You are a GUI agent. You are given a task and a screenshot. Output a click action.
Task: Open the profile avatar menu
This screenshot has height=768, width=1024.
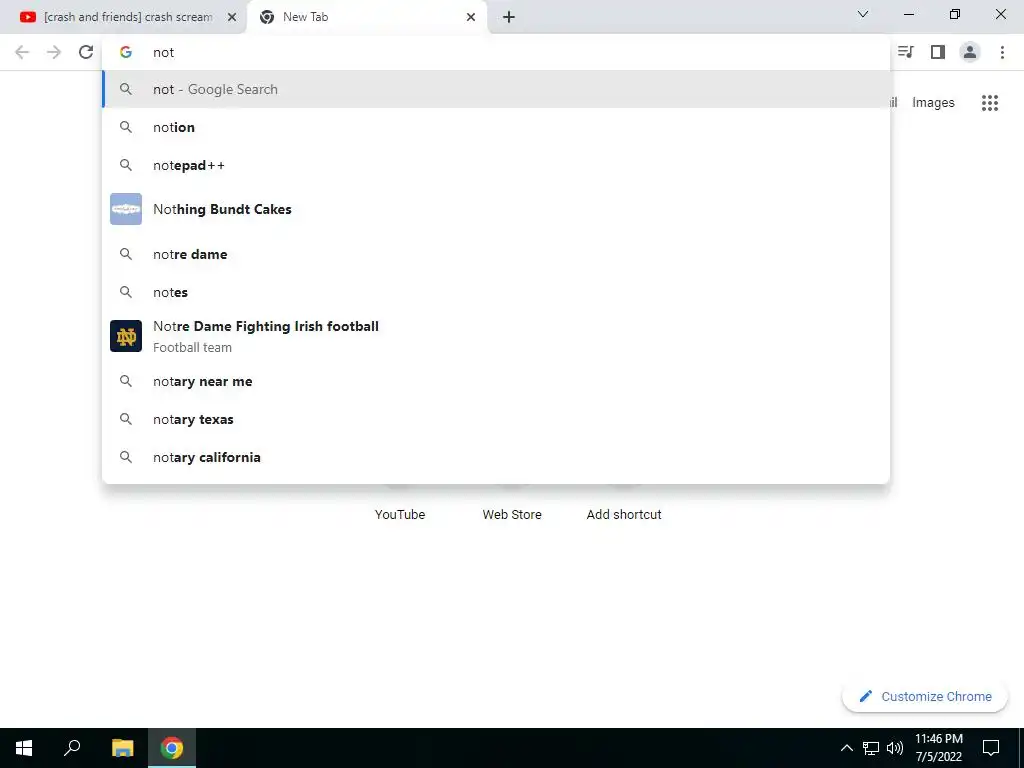(x=970, y=52)
